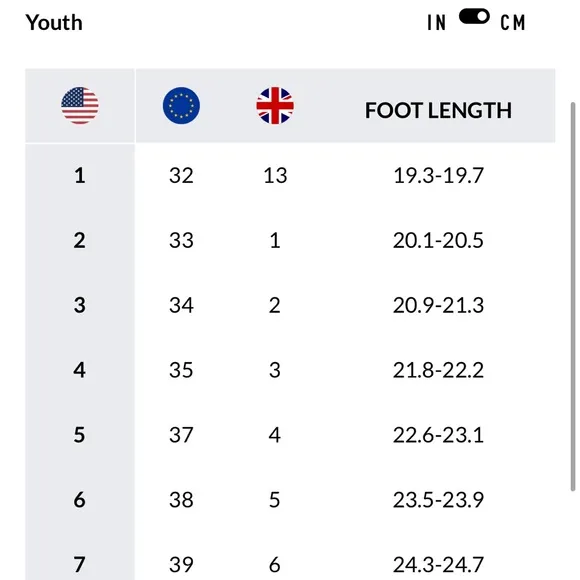Click foot length 19.3-19.7 cell
Image resolution: width=580 pixels, height=580 pixels.
438,175
